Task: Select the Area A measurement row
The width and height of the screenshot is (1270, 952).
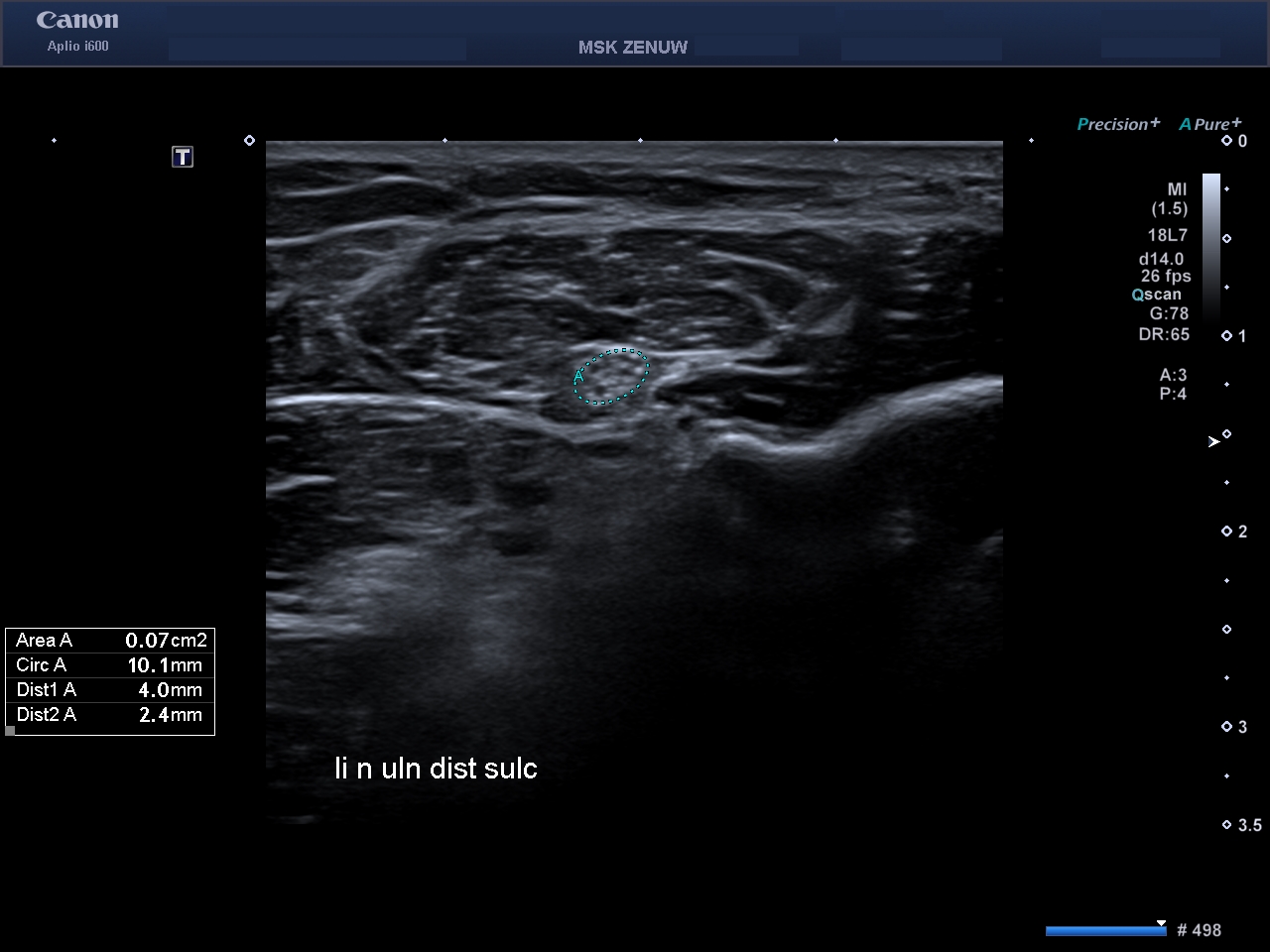Action: [110, 641]
